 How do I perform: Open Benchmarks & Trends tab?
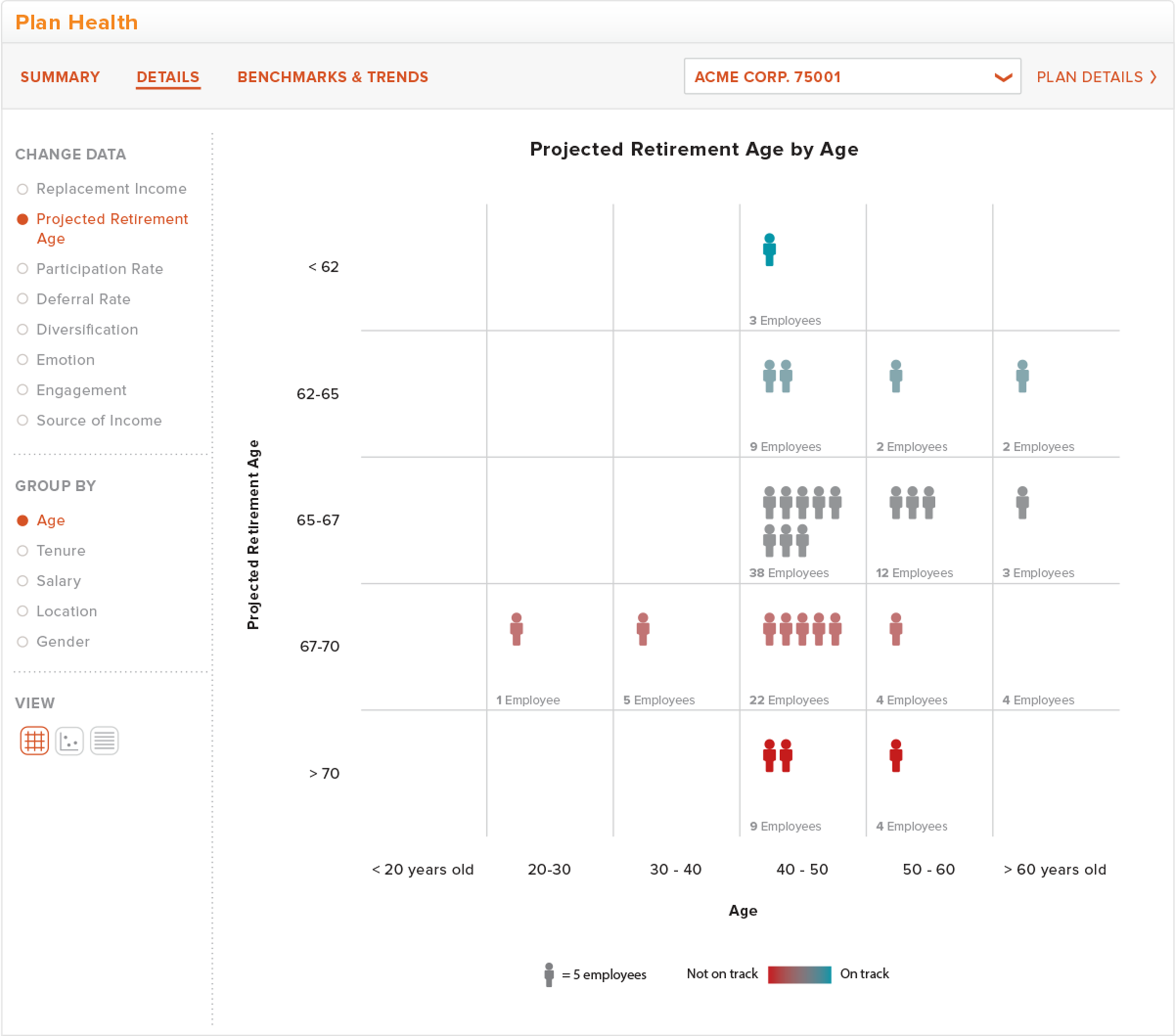click(x=332, y=77)
